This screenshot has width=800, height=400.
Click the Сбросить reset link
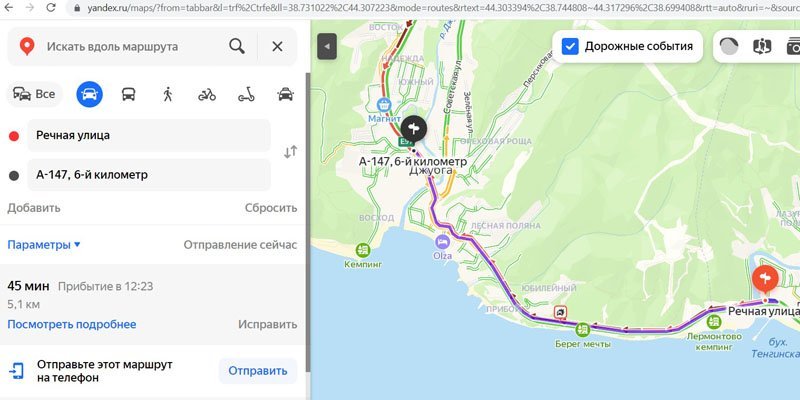click(x=271, y=208)
